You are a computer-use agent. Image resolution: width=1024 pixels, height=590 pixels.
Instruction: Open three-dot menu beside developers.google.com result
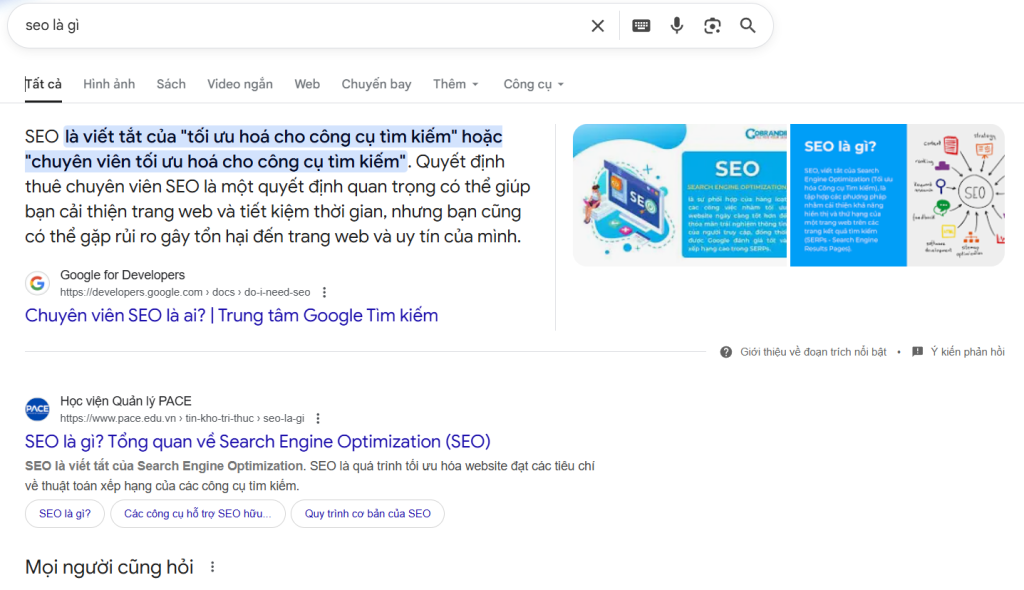click(x=324, y=293)
